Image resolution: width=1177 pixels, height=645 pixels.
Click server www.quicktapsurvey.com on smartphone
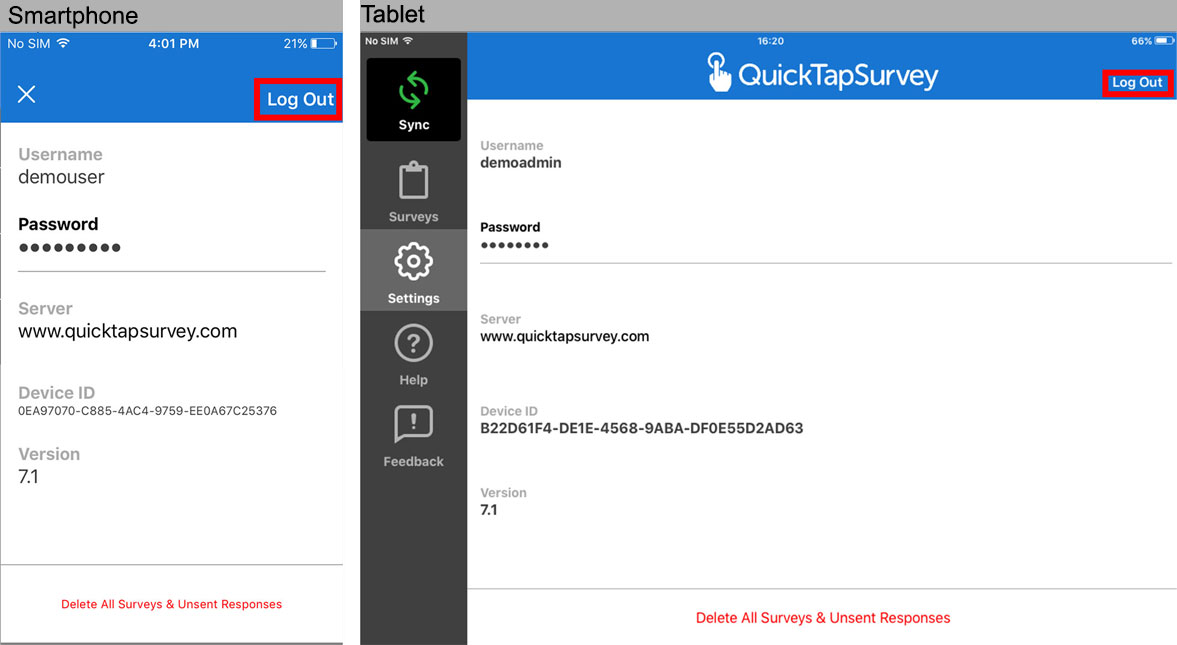[128, 331]
